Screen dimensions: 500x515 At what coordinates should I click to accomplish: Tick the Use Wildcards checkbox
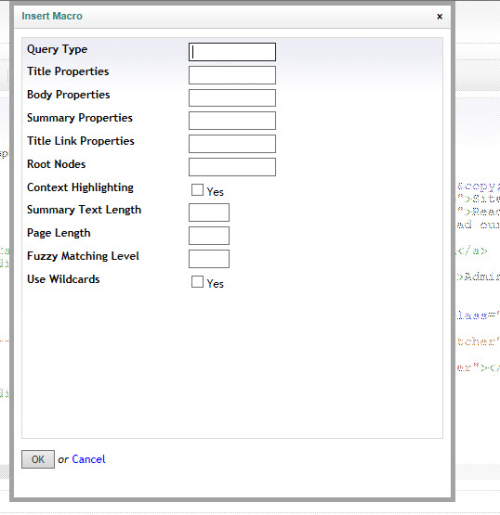click(197, 282)
